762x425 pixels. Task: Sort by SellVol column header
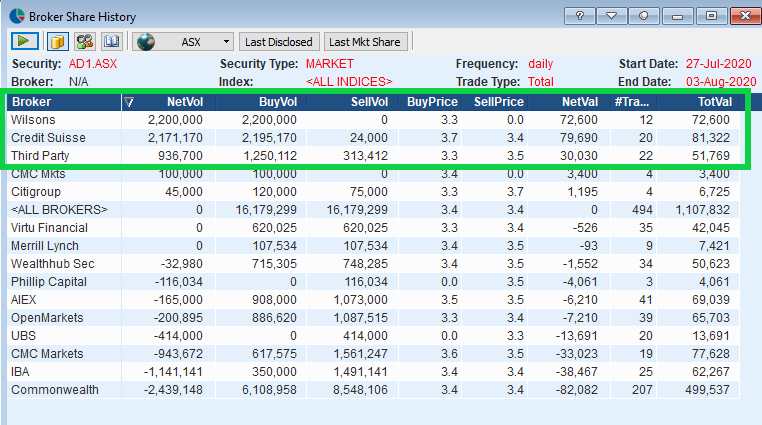(352, 102)
